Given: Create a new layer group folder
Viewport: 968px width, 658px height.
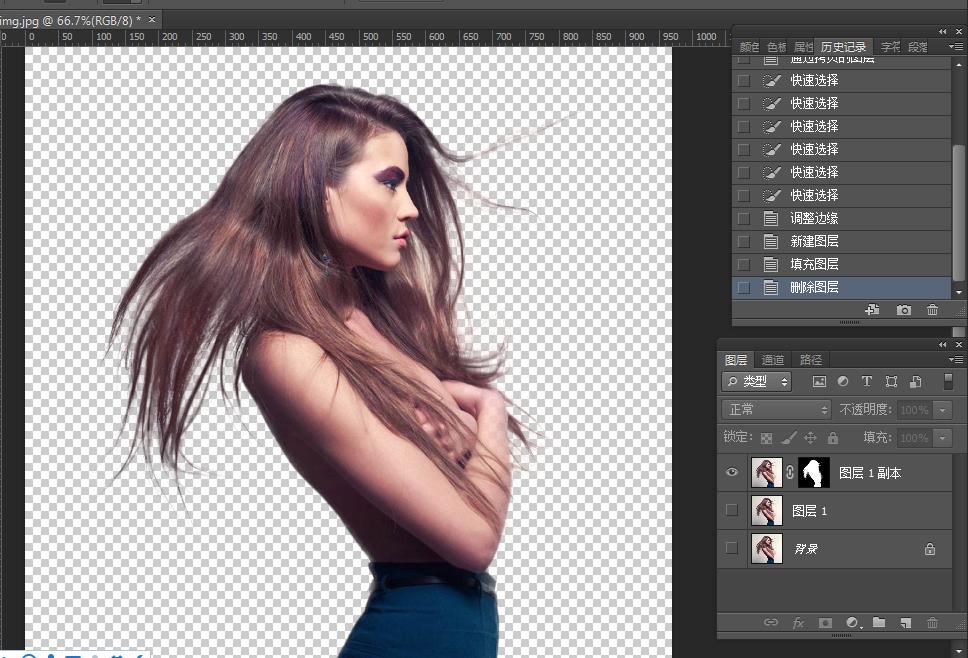Looking at the screenshot, I should [878, 622].
